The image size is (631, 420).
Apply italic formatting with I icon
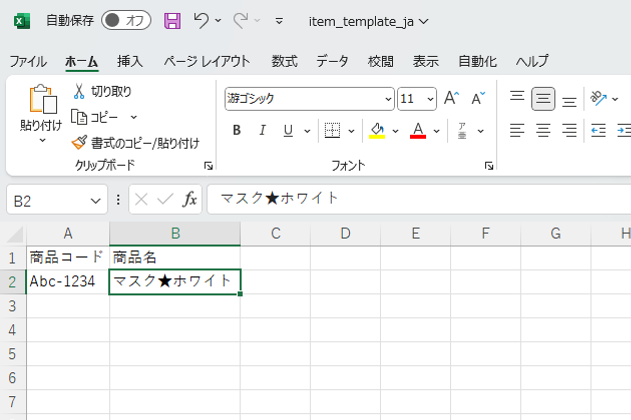click(263, 130)
